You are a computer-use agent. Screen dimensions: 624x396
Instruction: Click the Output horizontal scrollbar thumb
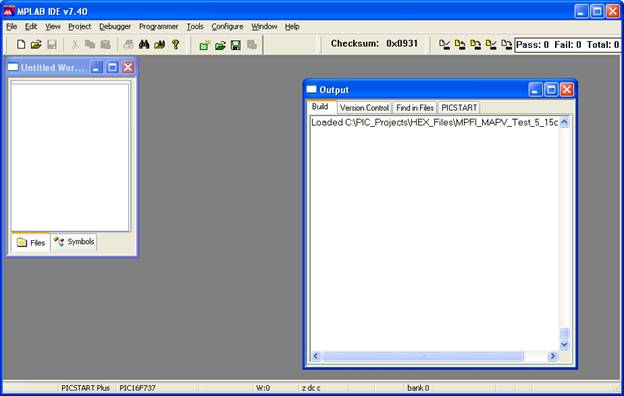[x=423, y=356]
